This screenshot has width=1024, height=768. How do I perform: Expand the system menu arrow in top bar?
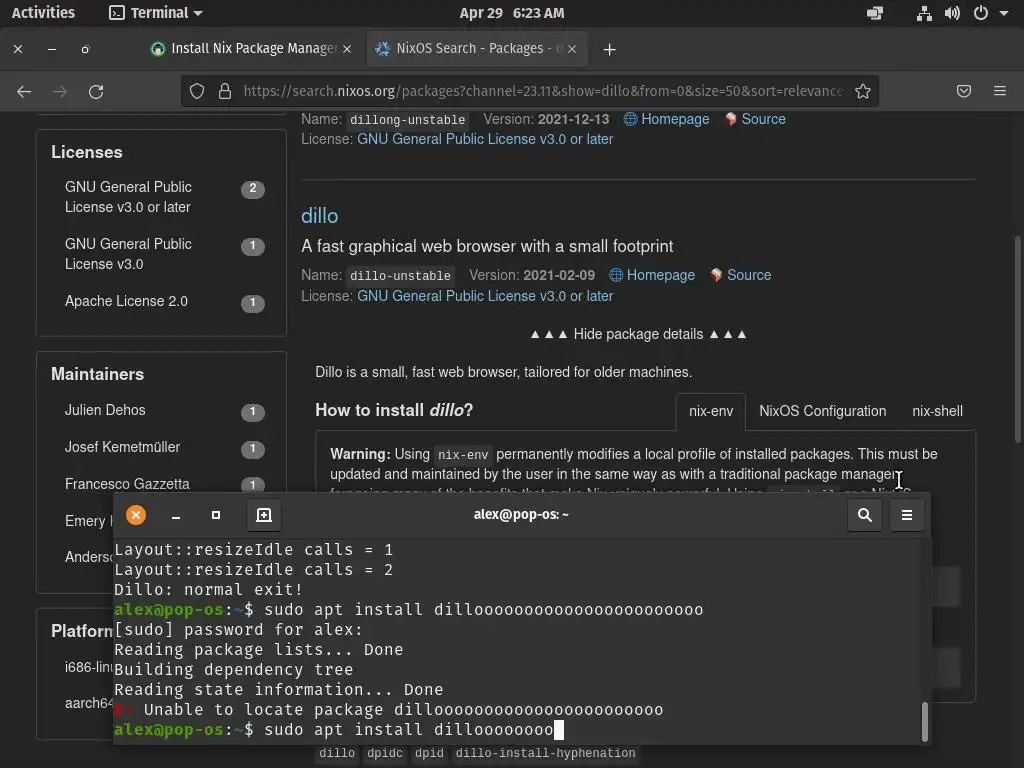click(x=1004, y=13)
